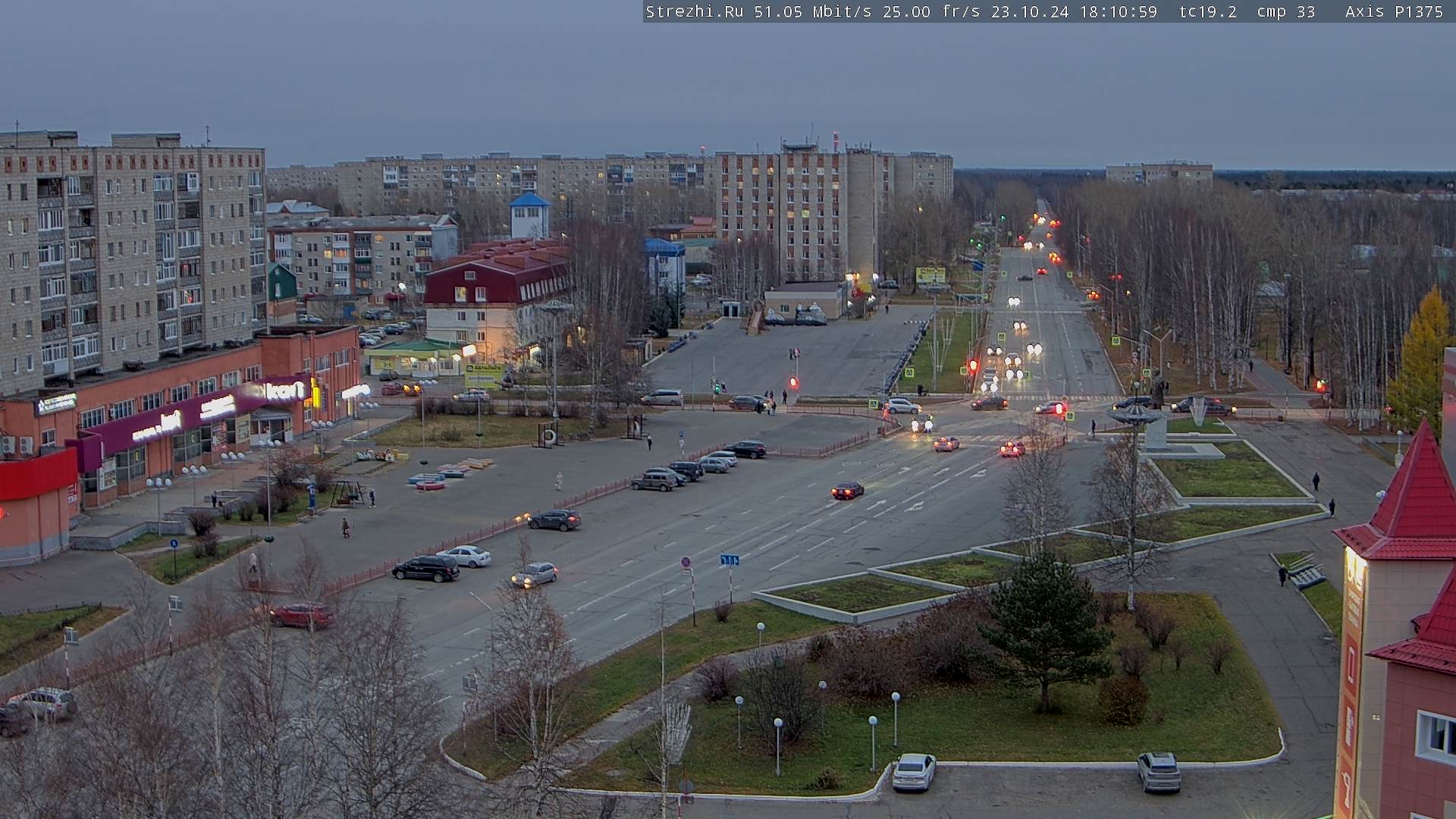Viewport: 1456px width, 819px height.
Task: Select the 'Axis P1375' camera model text
Action: [x=1394, y=11]
